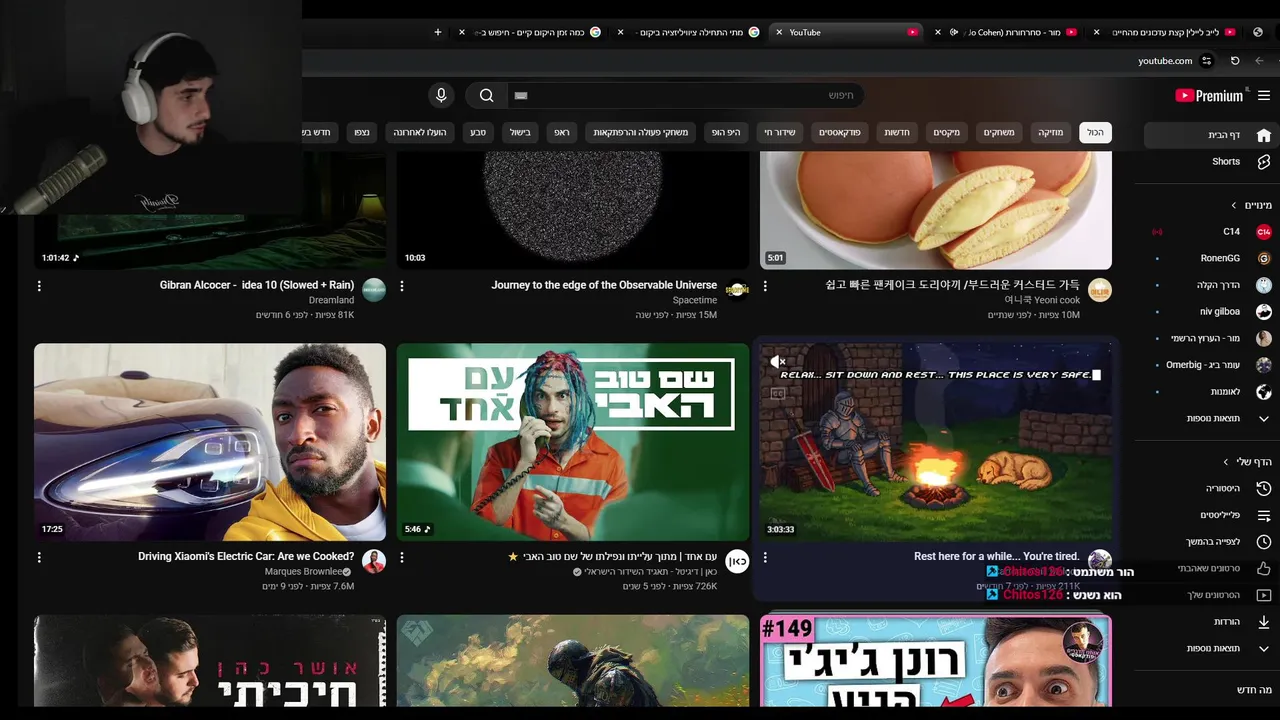Open options for Driving Xiaomi's Electric Car
This screenshot has height=720, width=1280.
39,557
